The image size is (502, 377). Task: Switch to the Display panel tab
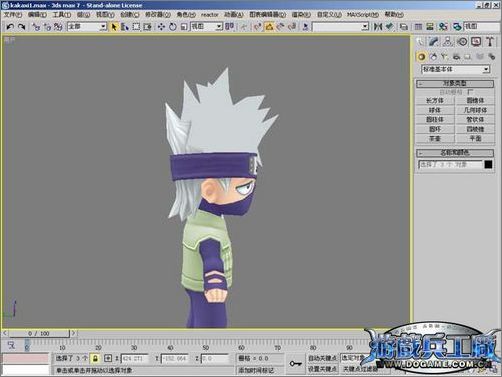point(476,42)
